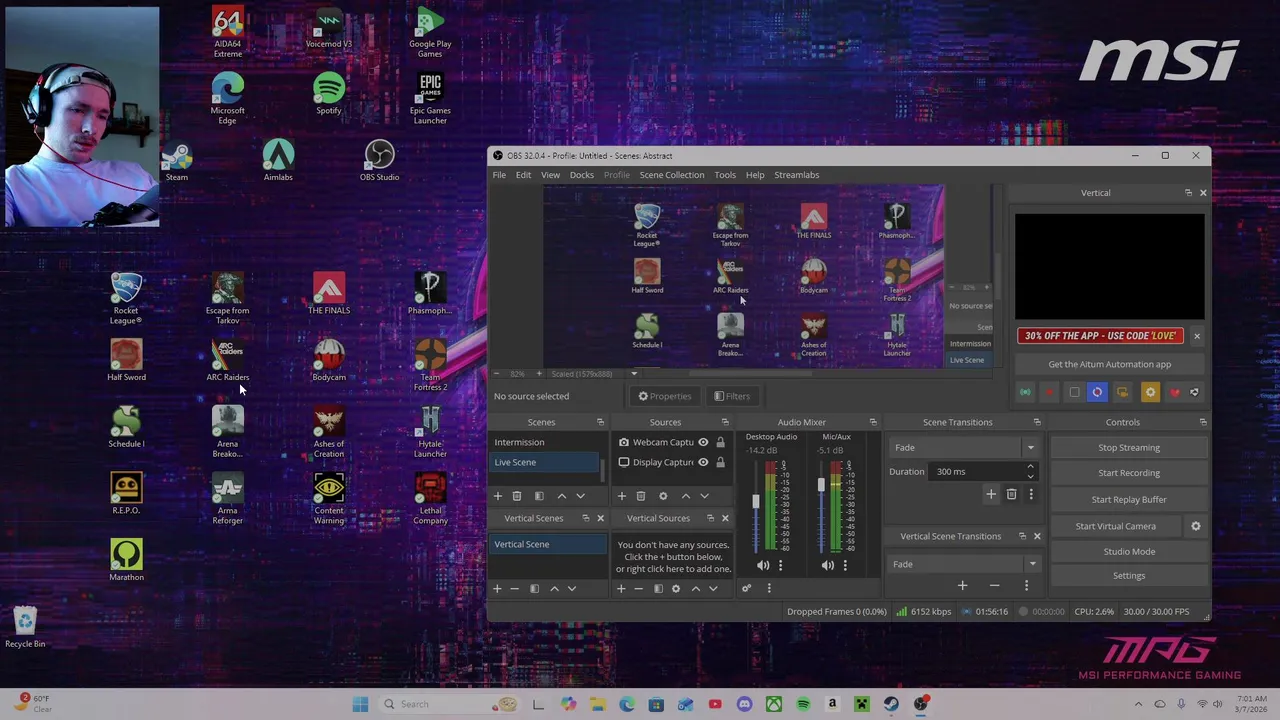The height and width of the screenshot is (720, 1280).
Task: Open the Docks menu
Action: (x=581, y=175)
